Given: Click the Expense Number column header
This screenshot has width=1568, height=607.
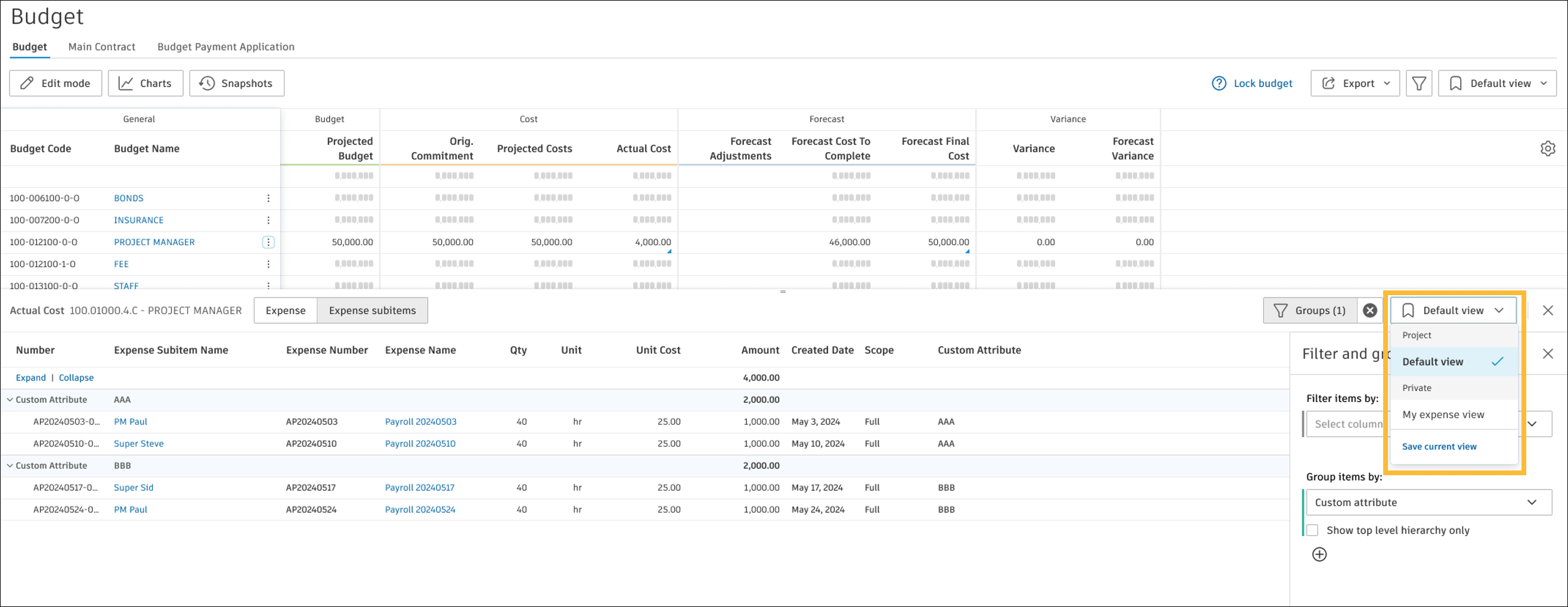Looking at the screenshot, I should click(327, 350).
